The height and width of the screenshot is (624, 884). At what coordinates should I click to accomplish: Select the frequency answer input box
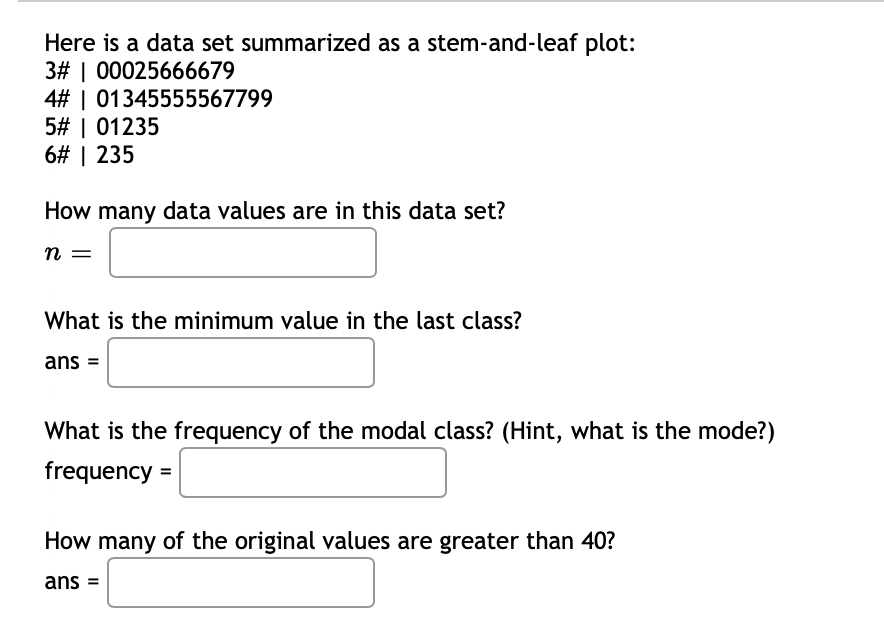tap(312, 472)
